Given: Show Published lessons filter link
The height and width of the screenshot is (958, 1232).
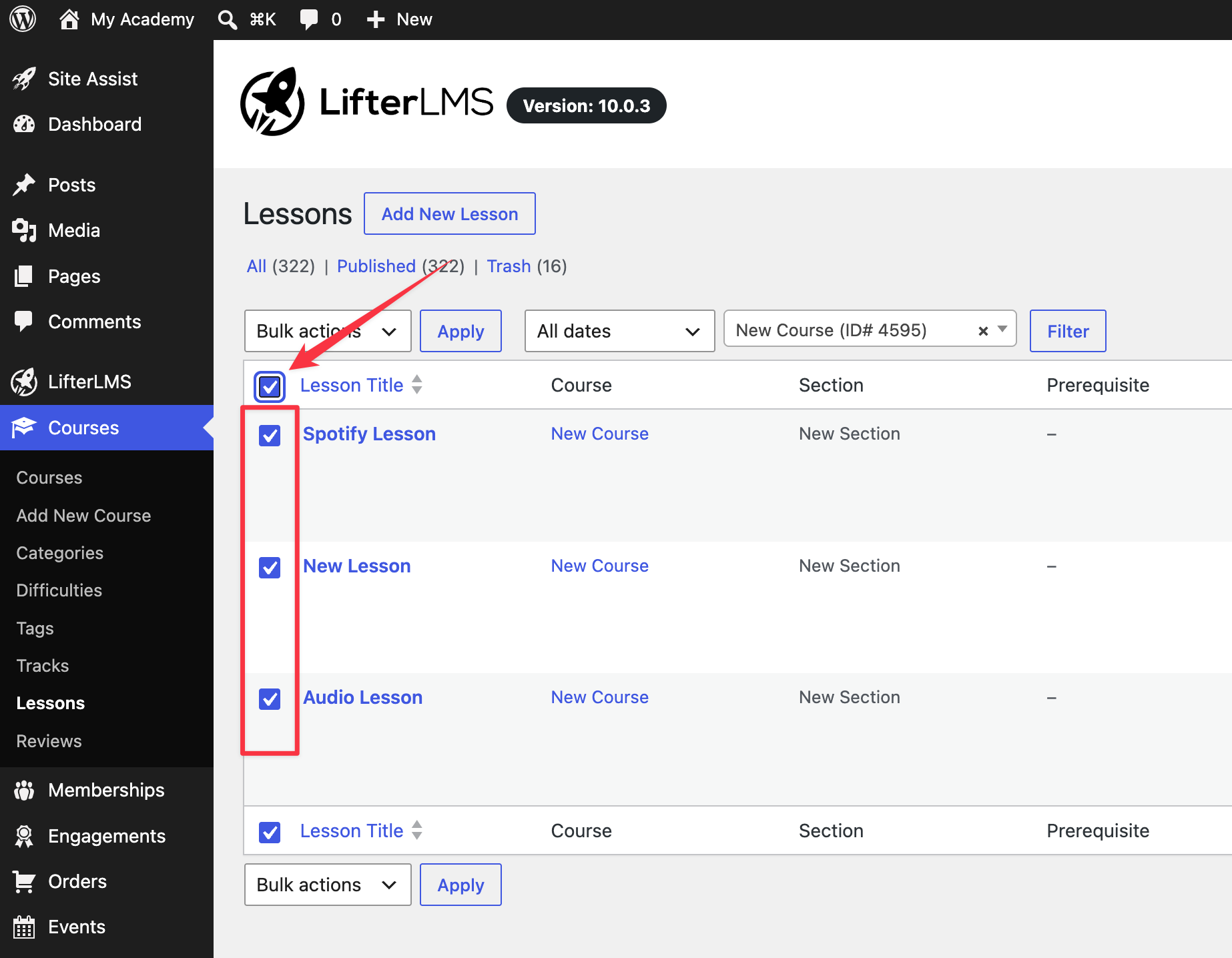Looking at the screenshot, I should point(376,266).
